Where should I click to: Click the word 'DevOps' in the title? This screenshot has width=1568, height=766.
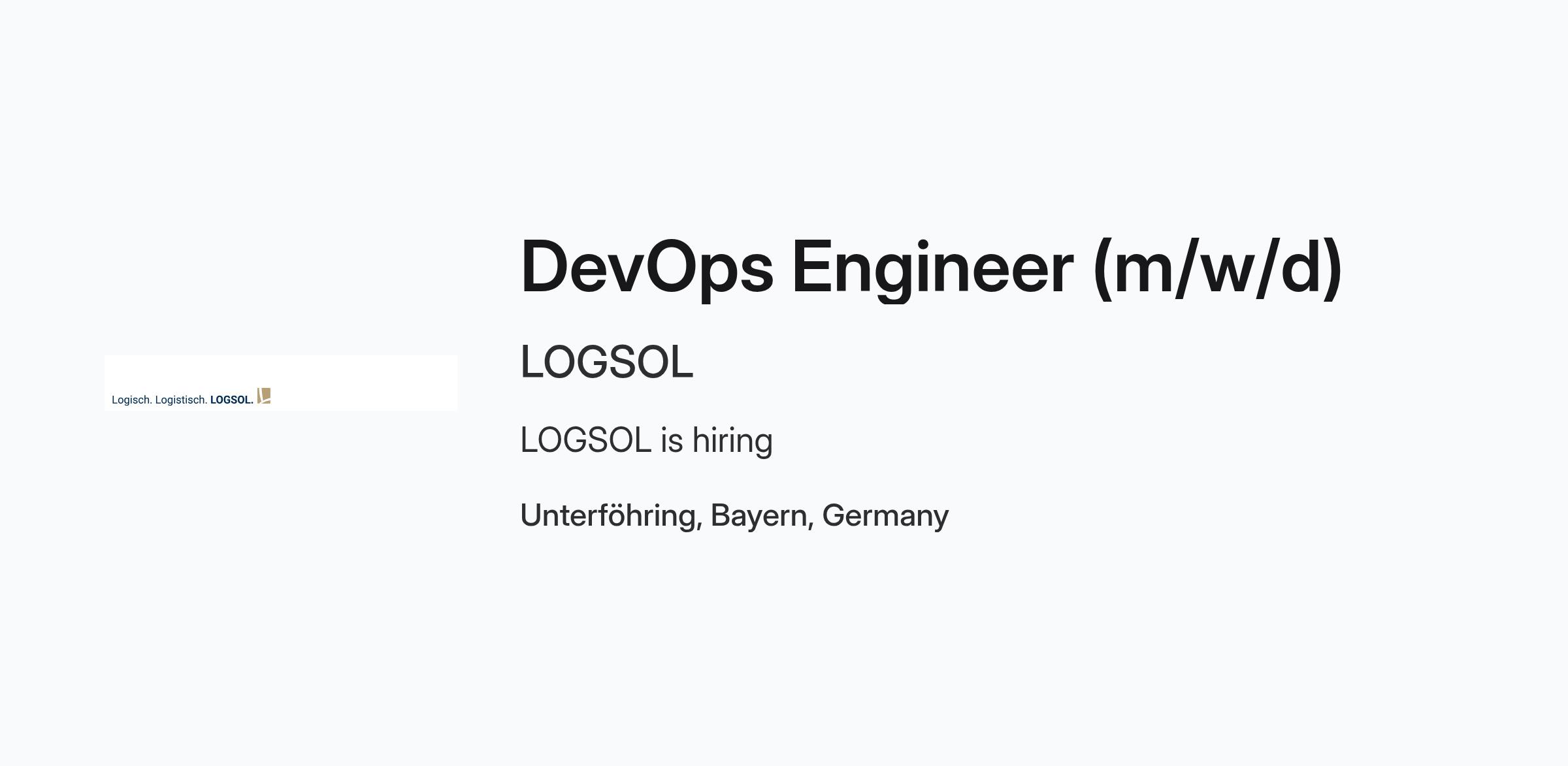click(647, 268)
